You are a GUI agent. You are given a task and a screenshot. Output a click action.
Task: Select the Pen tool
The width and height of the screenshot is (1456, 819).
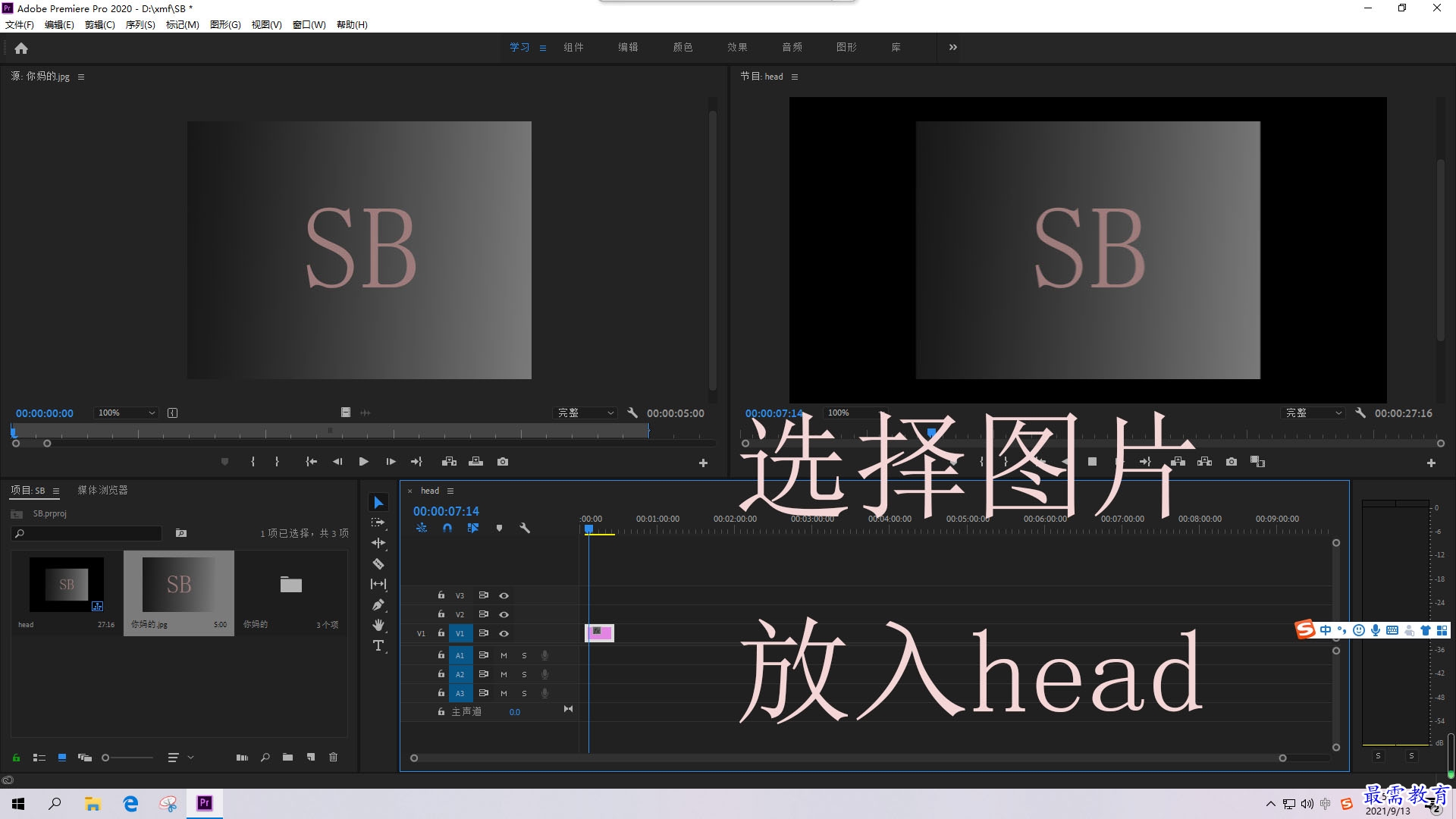click(x=378, y=604)
